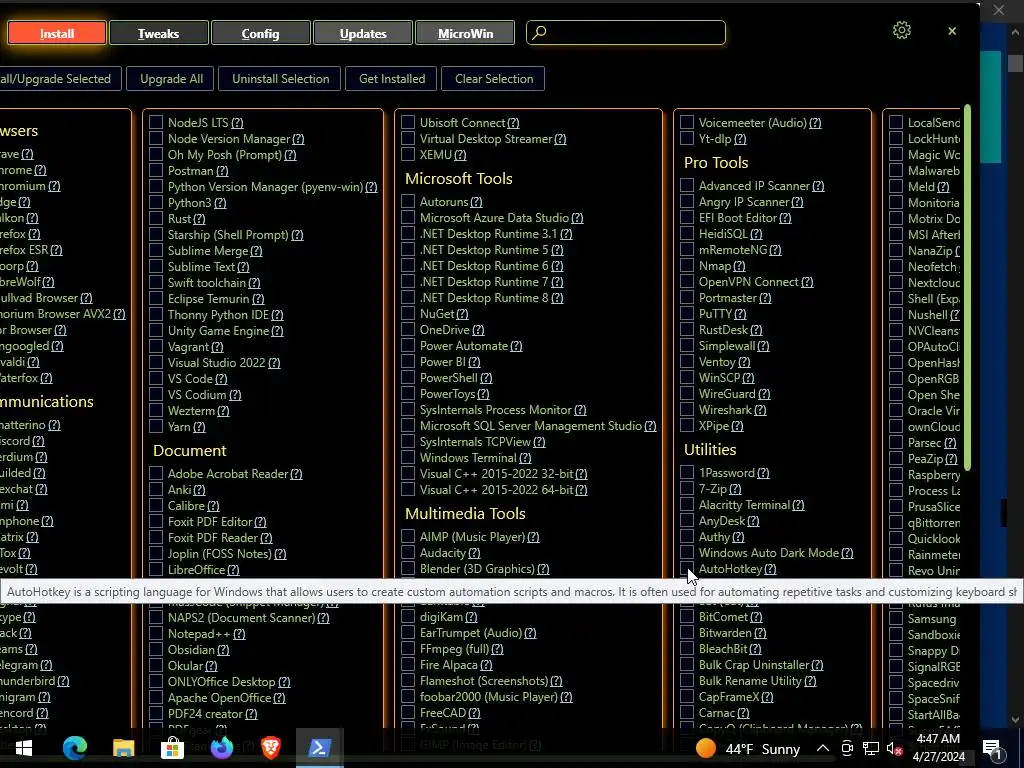Check the NodeJS LTS checkbox

click(156, 122)
